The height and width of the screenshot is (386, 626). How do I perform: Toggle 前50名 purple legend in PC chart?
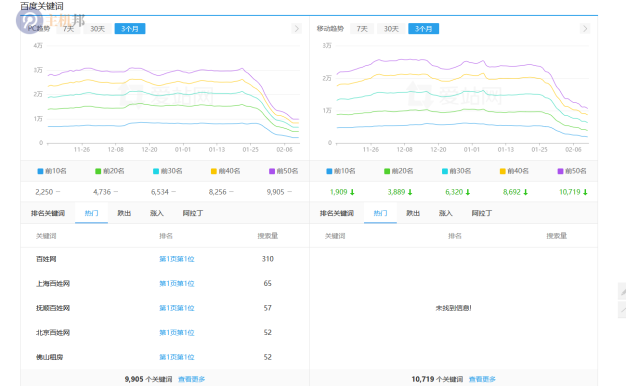[283, 171]
